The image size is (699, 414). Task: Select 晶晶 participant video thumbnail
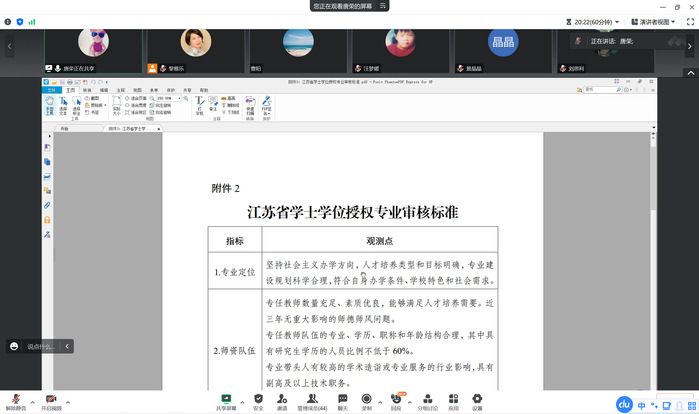coord(502,46)
